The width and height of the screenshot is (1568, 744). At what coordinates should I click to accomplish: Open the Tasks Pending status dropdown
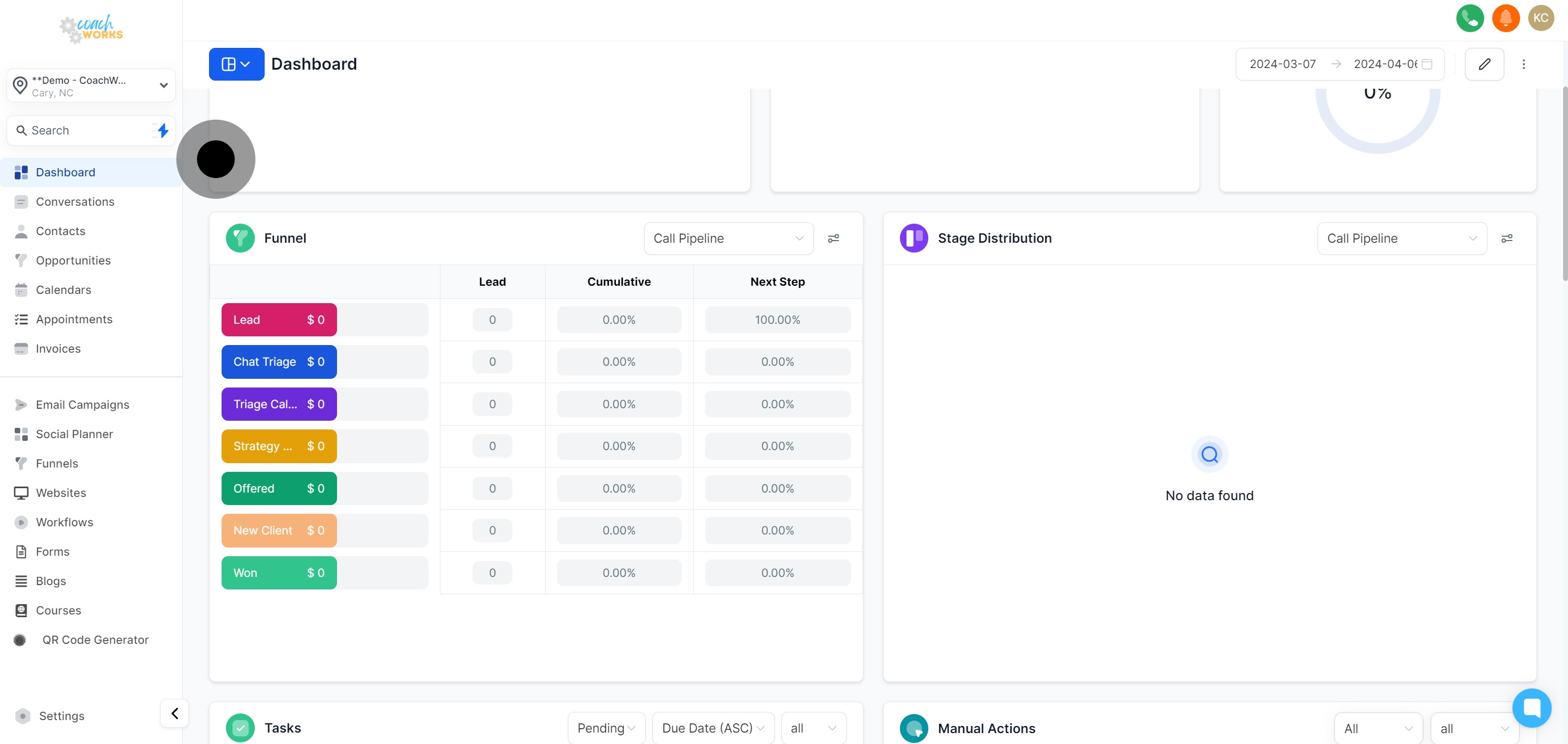click(x=605, y=728)
